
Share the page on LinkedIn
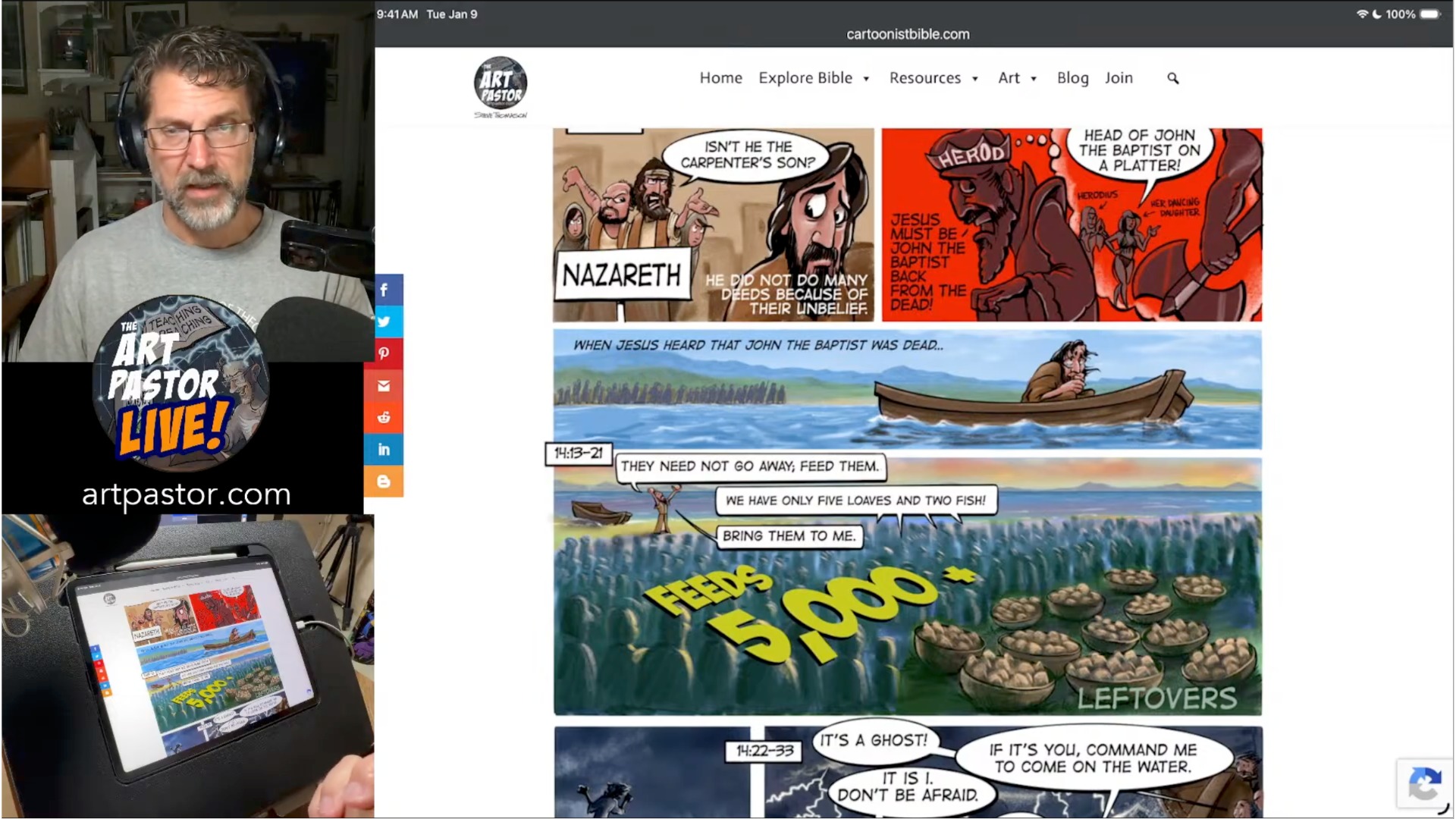[x=384, y=449]
